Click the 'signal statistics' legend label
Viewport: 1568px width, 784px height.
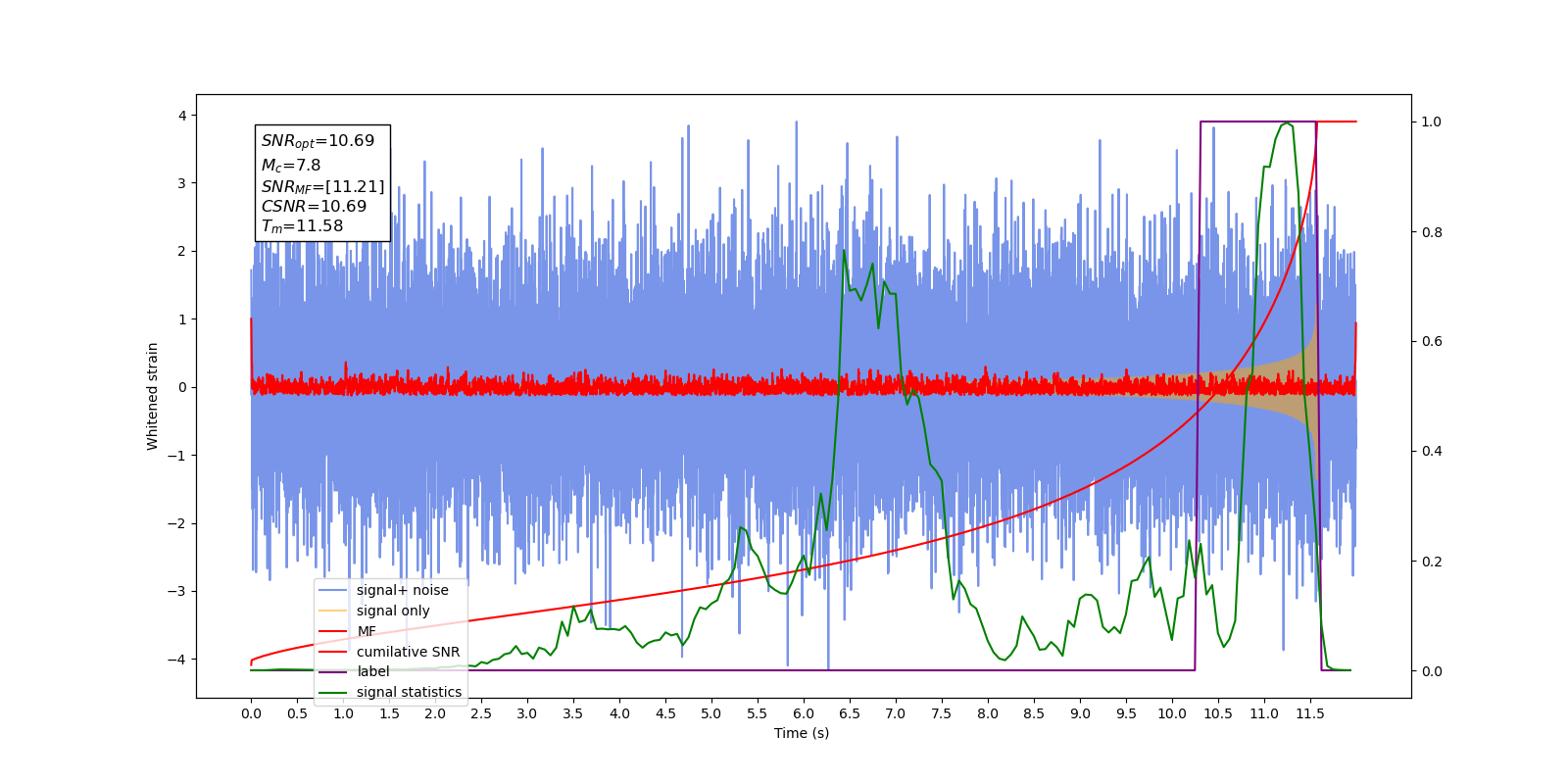(x=409, y=692)
